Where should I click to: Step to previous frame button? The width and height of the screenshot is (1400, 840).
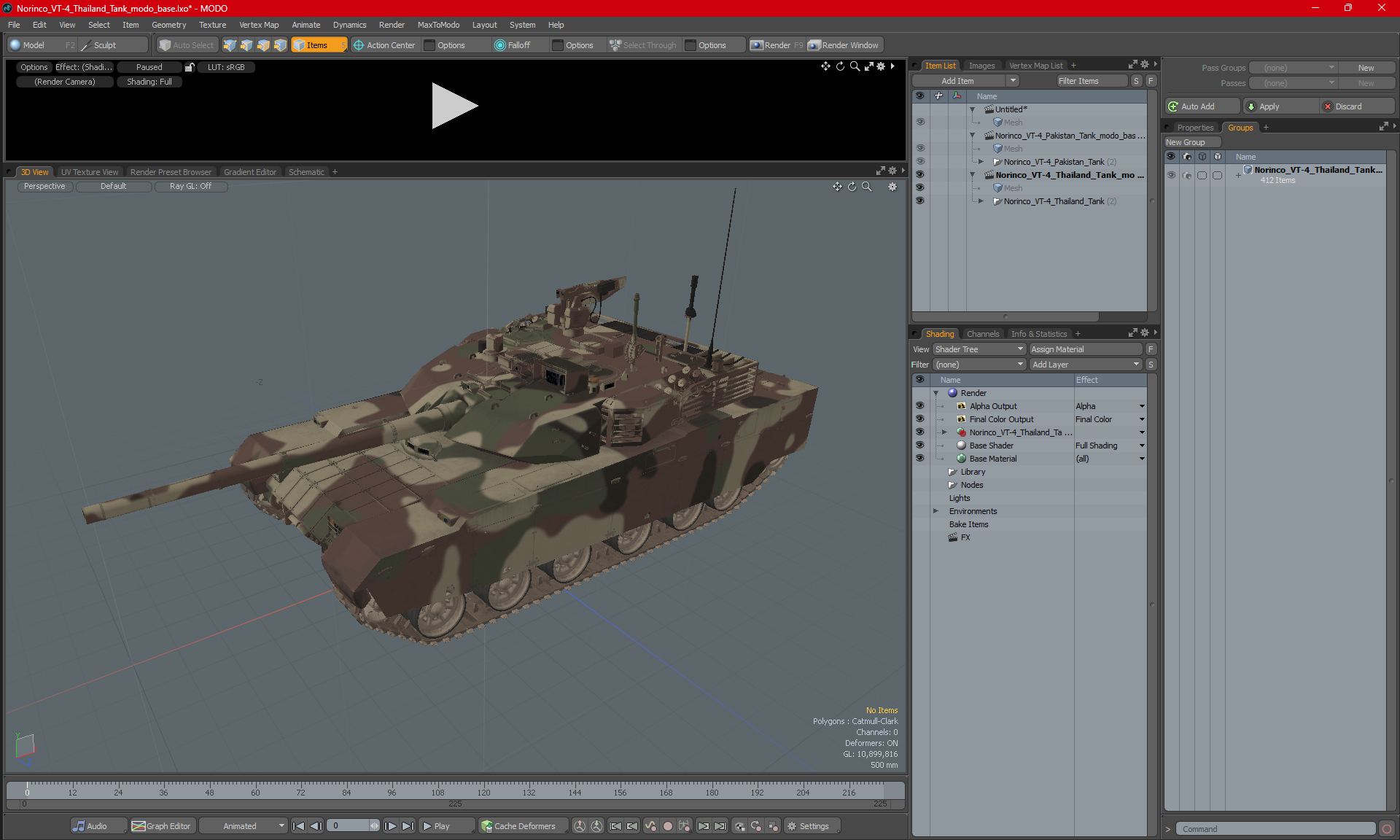point(316,826)
